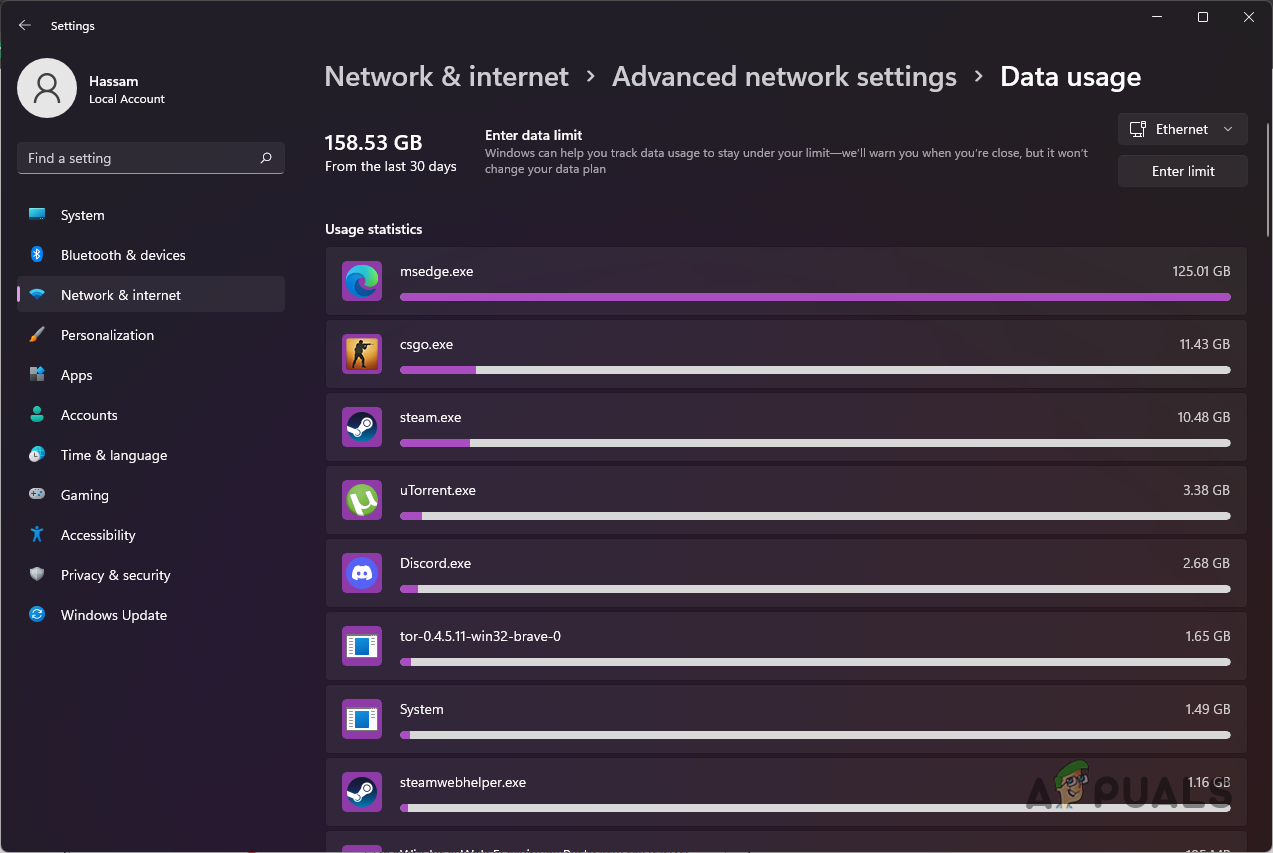This screenshot has height=853, width=1273.
Task: Click the steamwebhelper.exe icon
Action: click(361, 792)
